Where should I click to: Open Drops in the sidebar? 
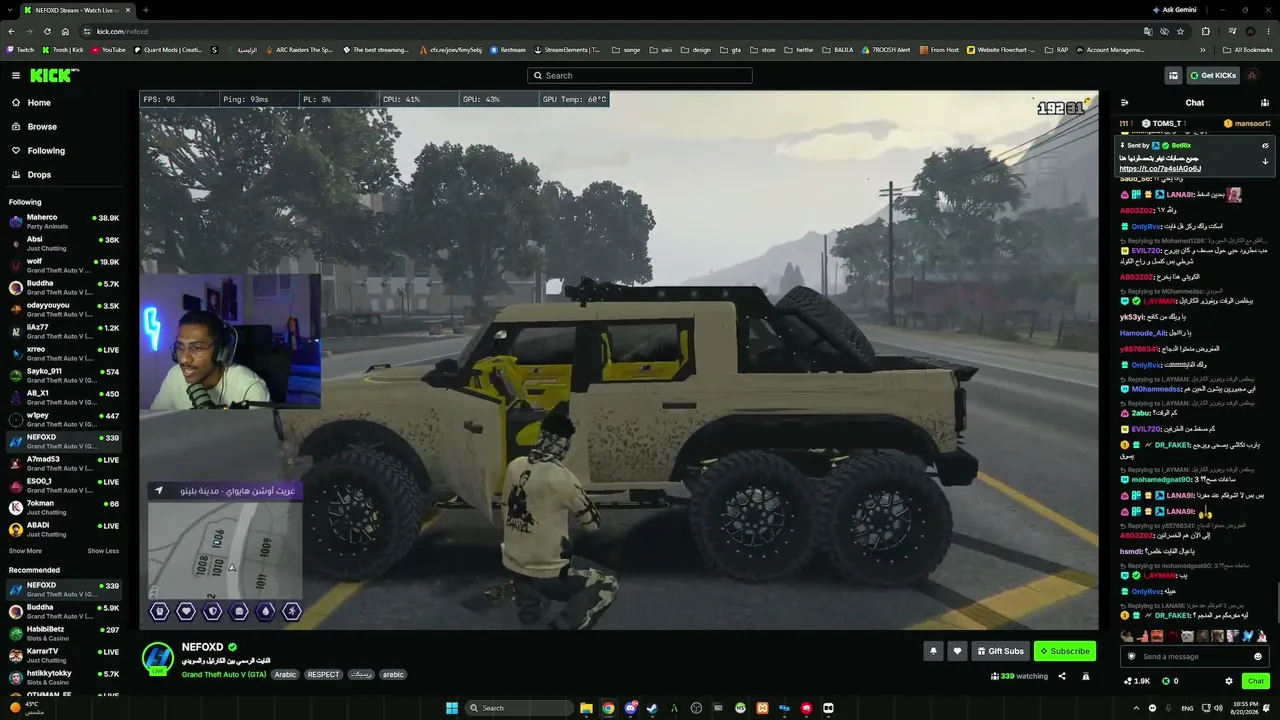[x=64, y=175]
